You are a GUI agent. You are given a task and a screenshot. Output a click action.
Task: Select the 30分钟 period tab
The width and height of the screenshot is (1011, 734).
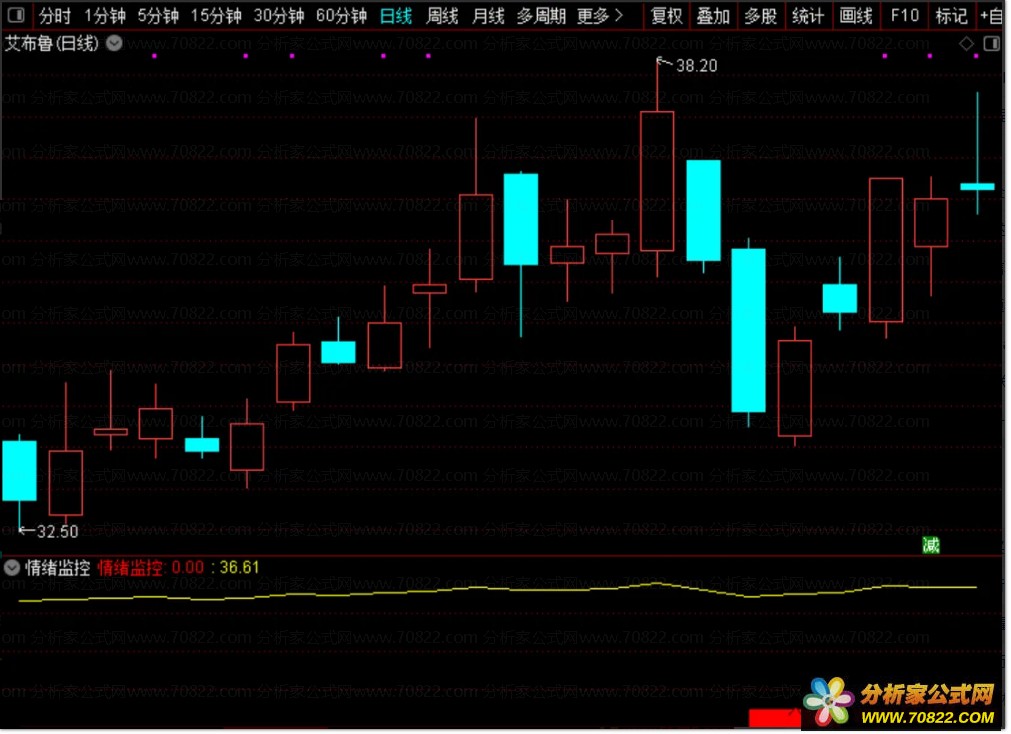[x=279, y=15]
